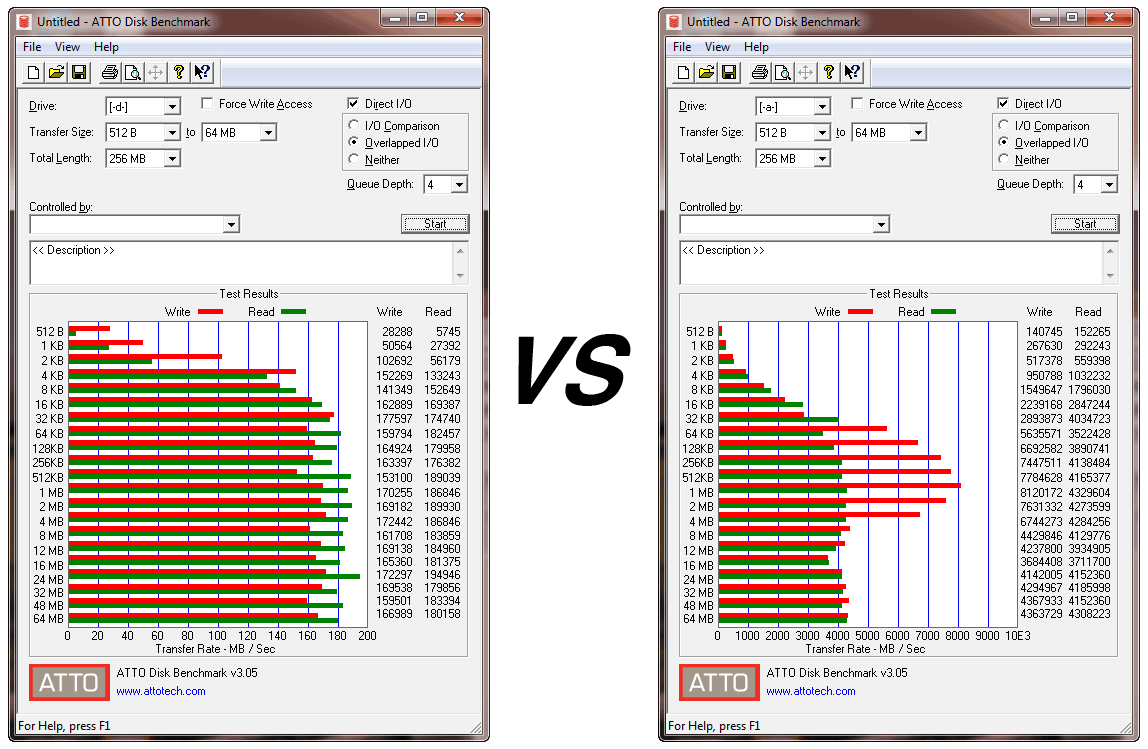Screen dimensions: 1148x749
Task: Click Save icon in right window
Action: (729, 72)
